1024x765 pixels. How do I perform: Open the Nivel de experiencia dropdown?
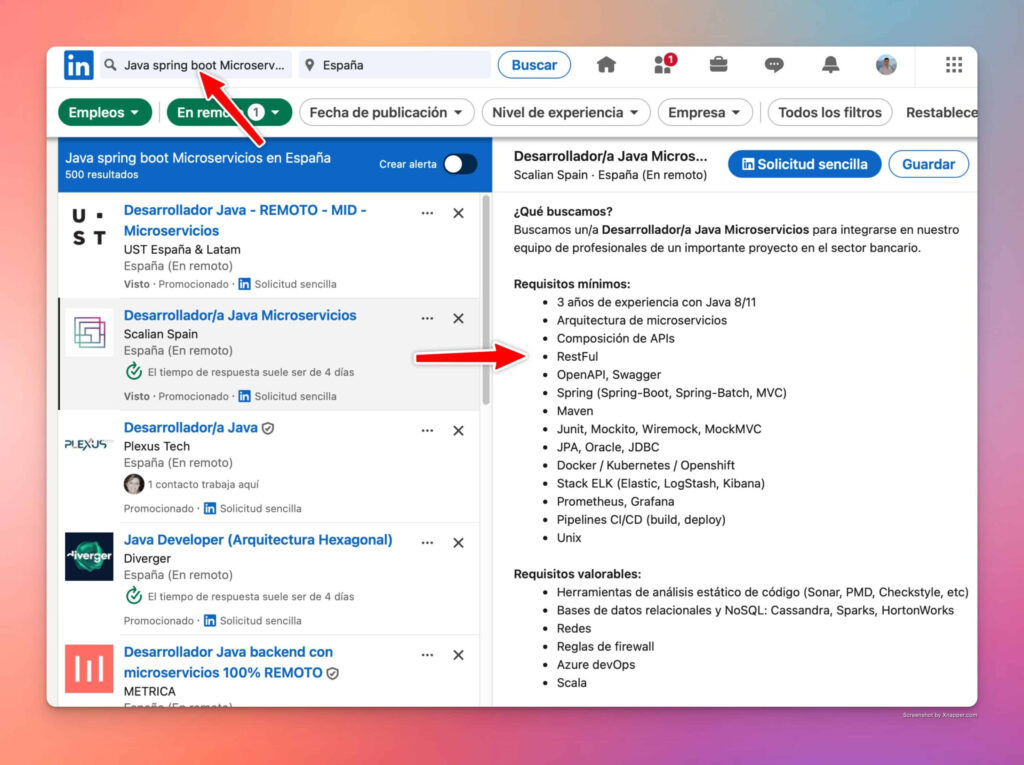pyautogui.click(x=566, y=112)
